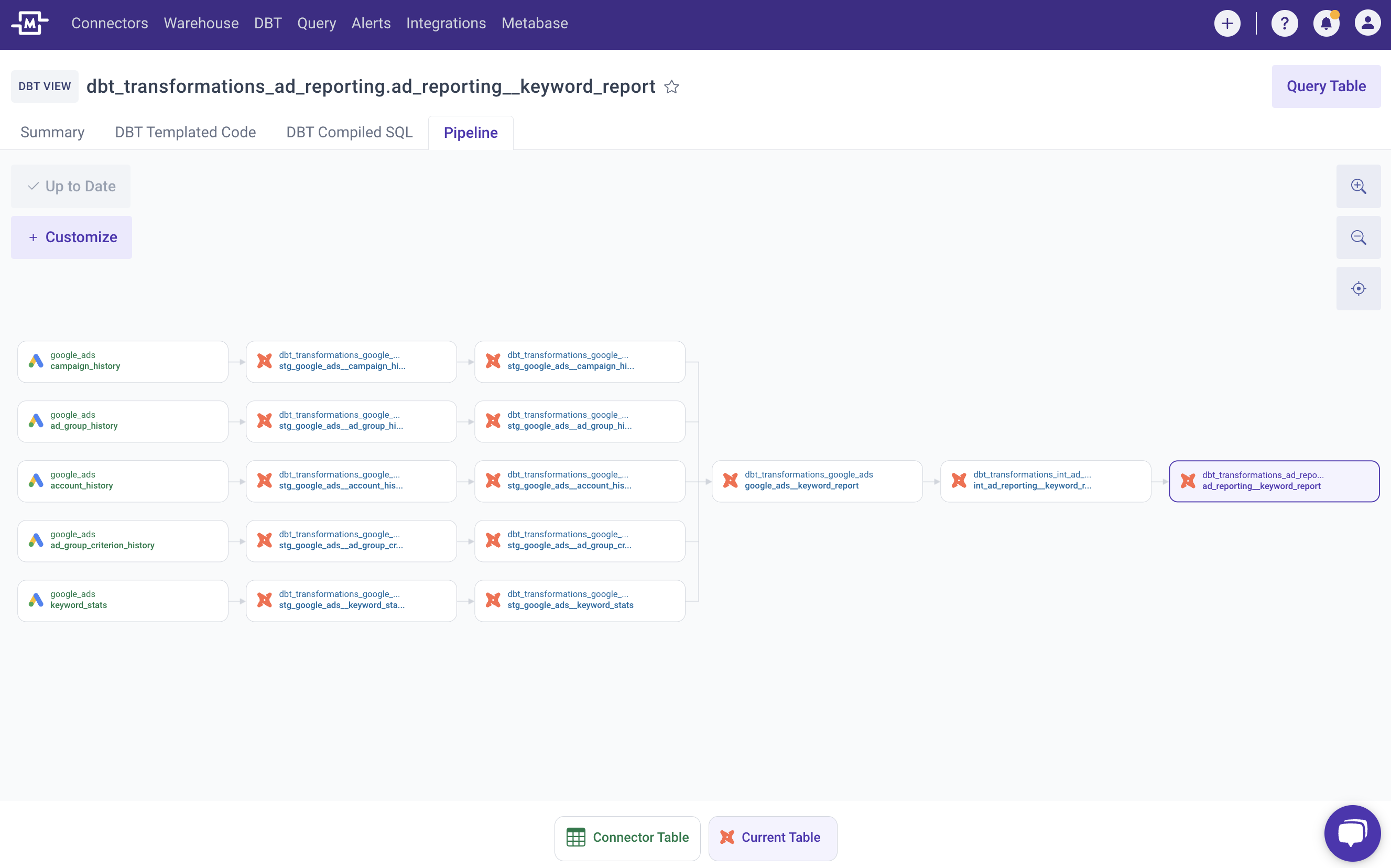The image size is (1391, 868).
Task: Toggle the Connector Table legend filter
Action: [x=627, y=838]
